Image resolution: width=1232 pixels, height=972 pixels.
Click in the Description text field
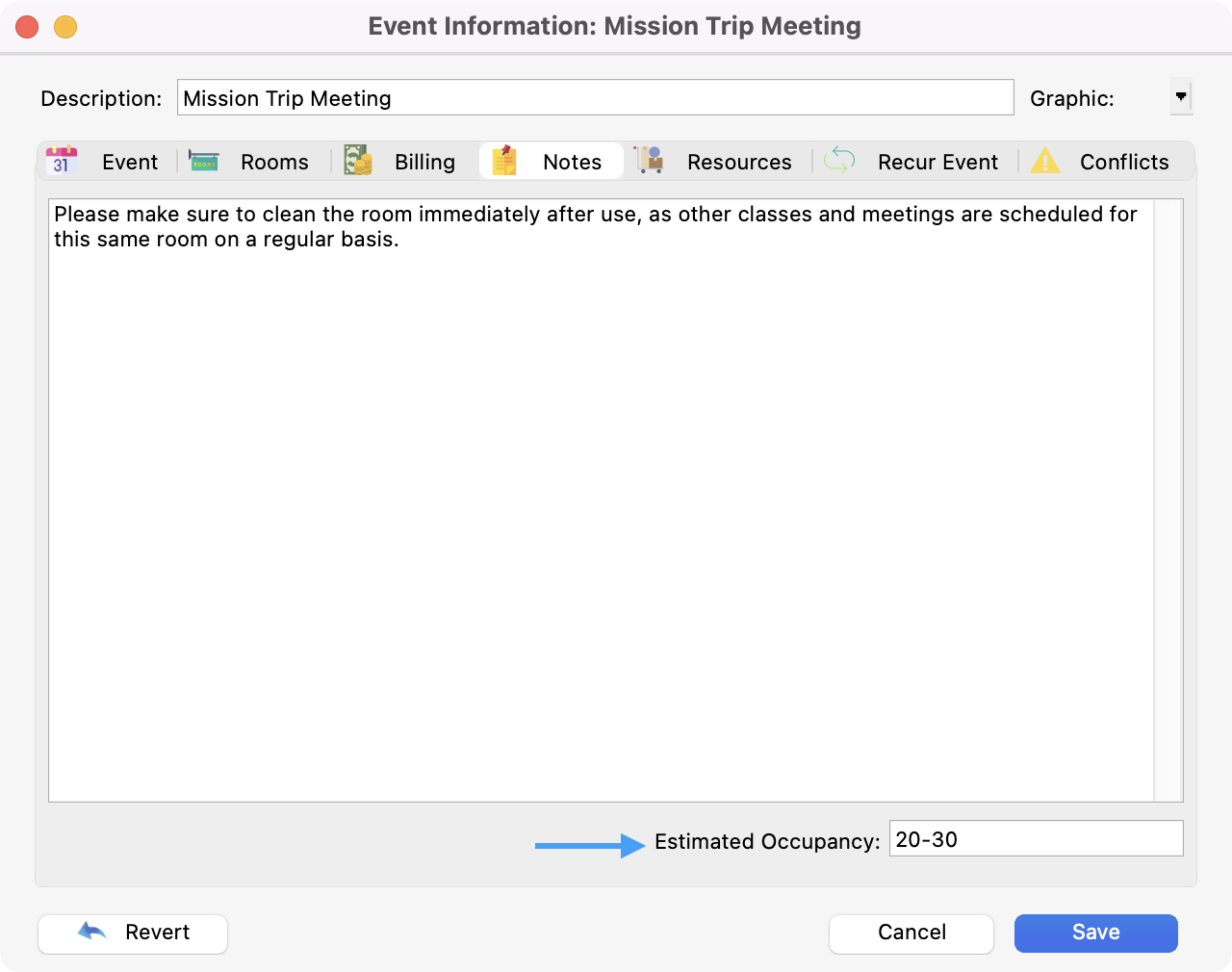click(595, 98)
